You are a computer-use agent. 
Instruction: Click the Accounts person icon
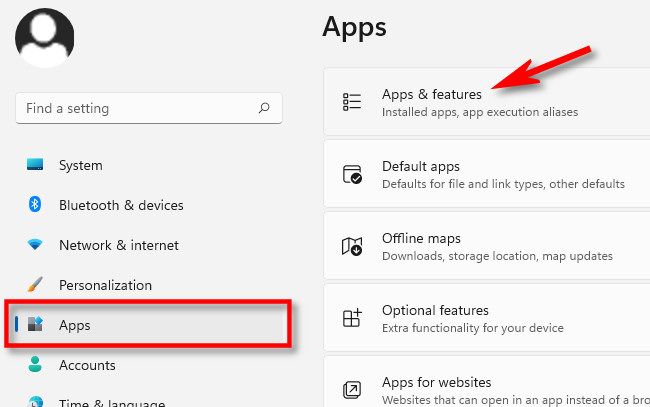point(35,364)
